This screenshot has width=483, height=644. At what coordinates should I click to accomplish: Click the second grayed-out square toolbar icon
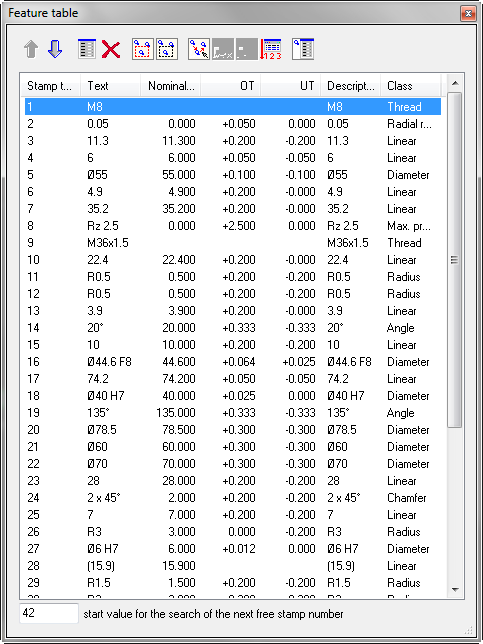(247, 49)
